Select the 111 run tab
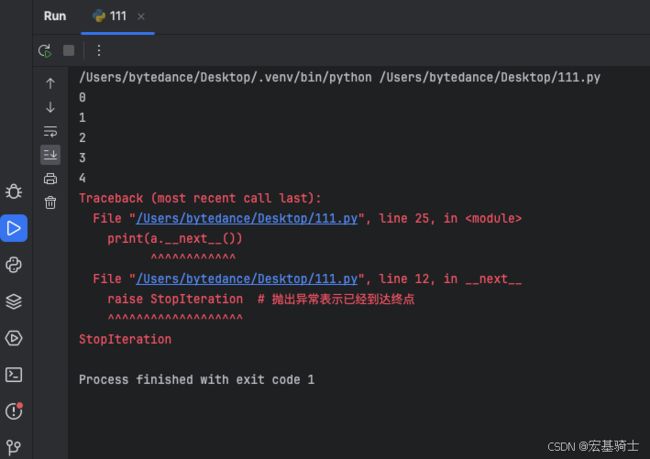The image size is (650, 459). 110,16
